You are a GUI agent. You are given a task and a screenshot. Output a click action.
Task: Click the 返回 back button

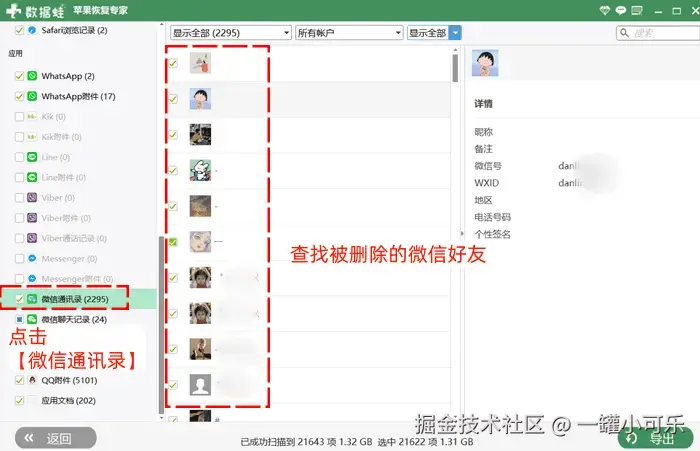click(x=56, y=438)
